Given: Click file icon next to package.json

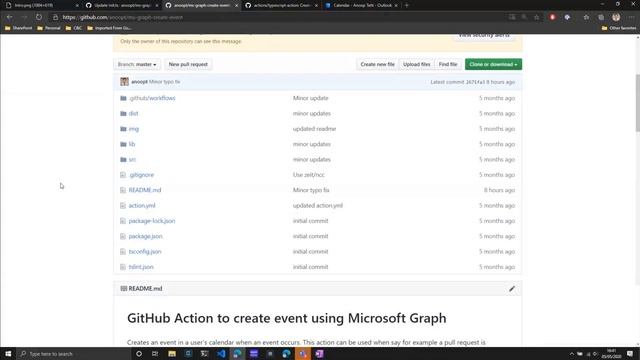Looking at the screenshot, I should click(123, 236).
